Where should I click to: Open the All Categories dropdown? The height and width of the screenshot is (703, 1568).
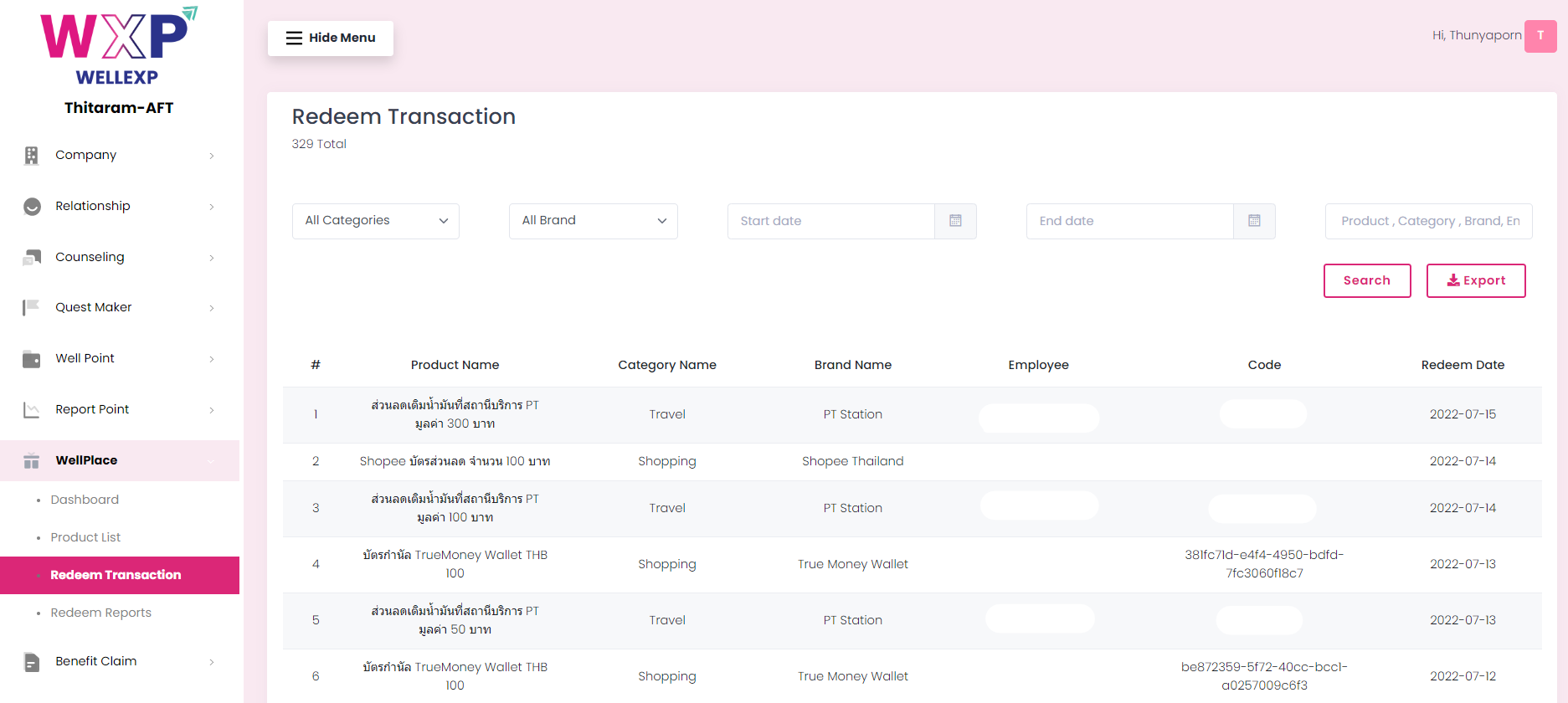tap(376, 221)
